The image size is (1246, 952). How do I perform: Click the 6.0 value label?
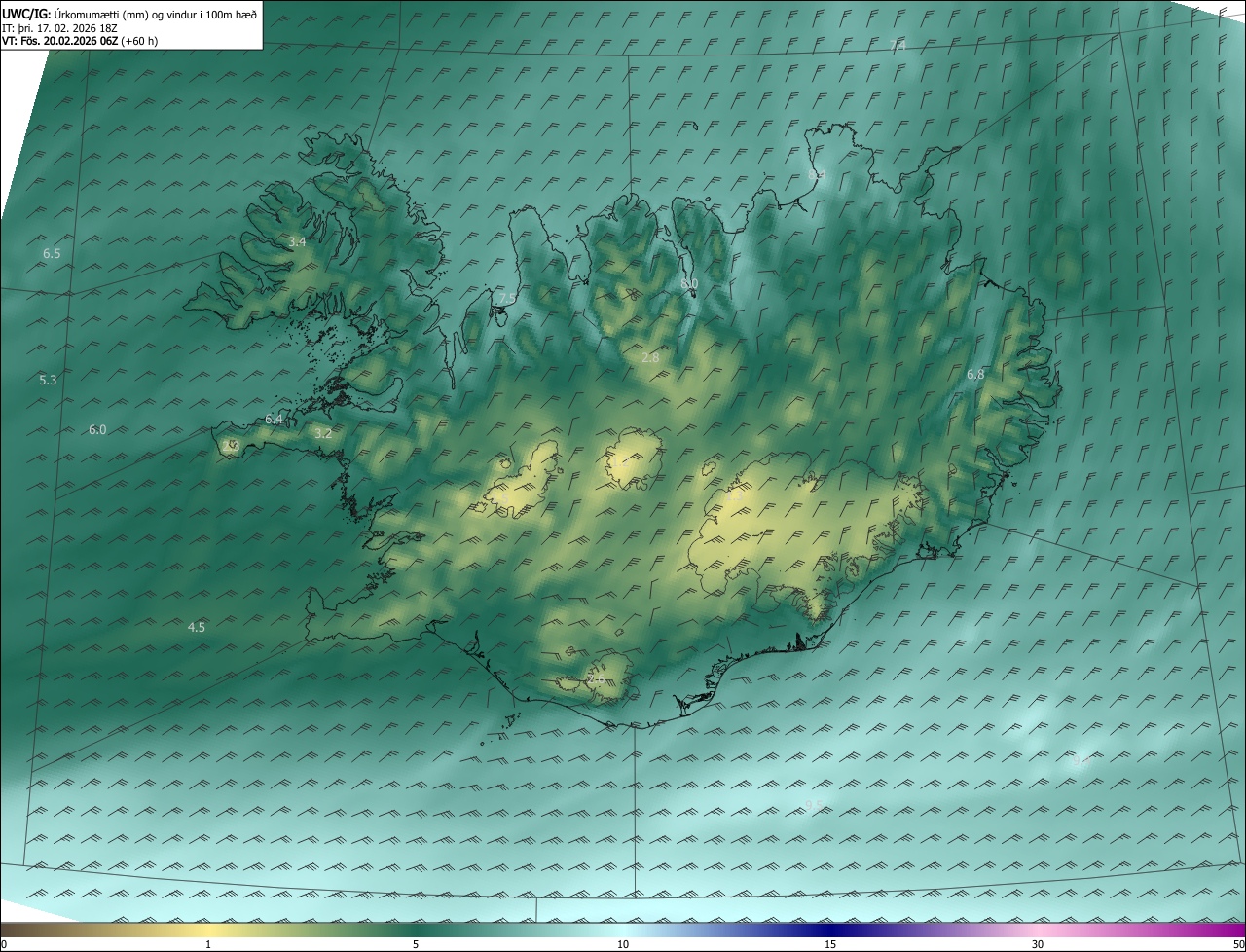pos(97,429)
